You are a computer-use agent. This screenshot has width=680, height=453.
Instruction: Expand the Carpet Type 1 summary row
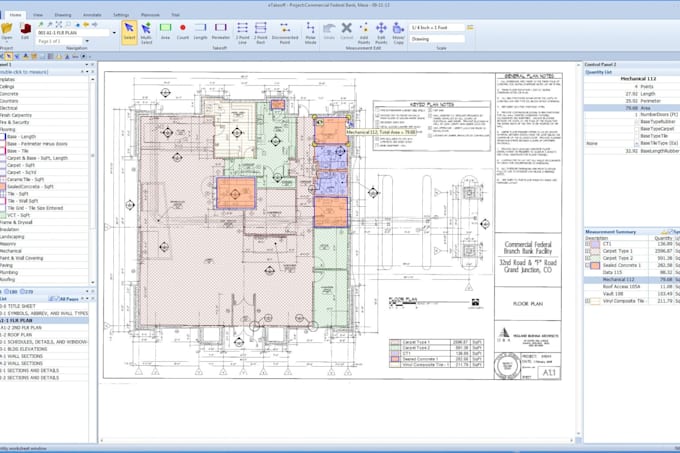pyautogui.click(x=588, y=251)
